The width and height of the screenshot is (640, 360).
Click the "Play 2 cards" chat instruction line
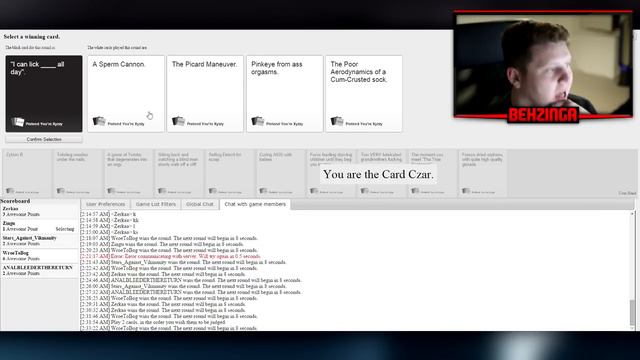[x=153, y=322]
